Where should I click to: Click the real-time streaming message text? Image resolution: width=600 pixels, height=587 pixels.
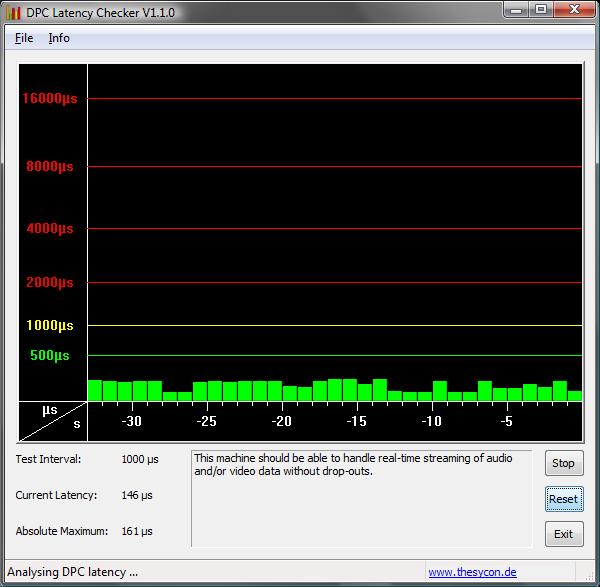coord(353,465)
